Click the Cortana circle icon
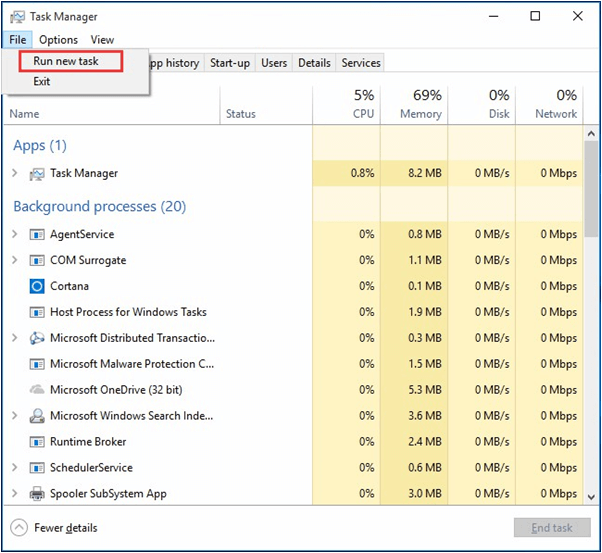602x553 pixels. pyautogui.click(x=37, y=286)
